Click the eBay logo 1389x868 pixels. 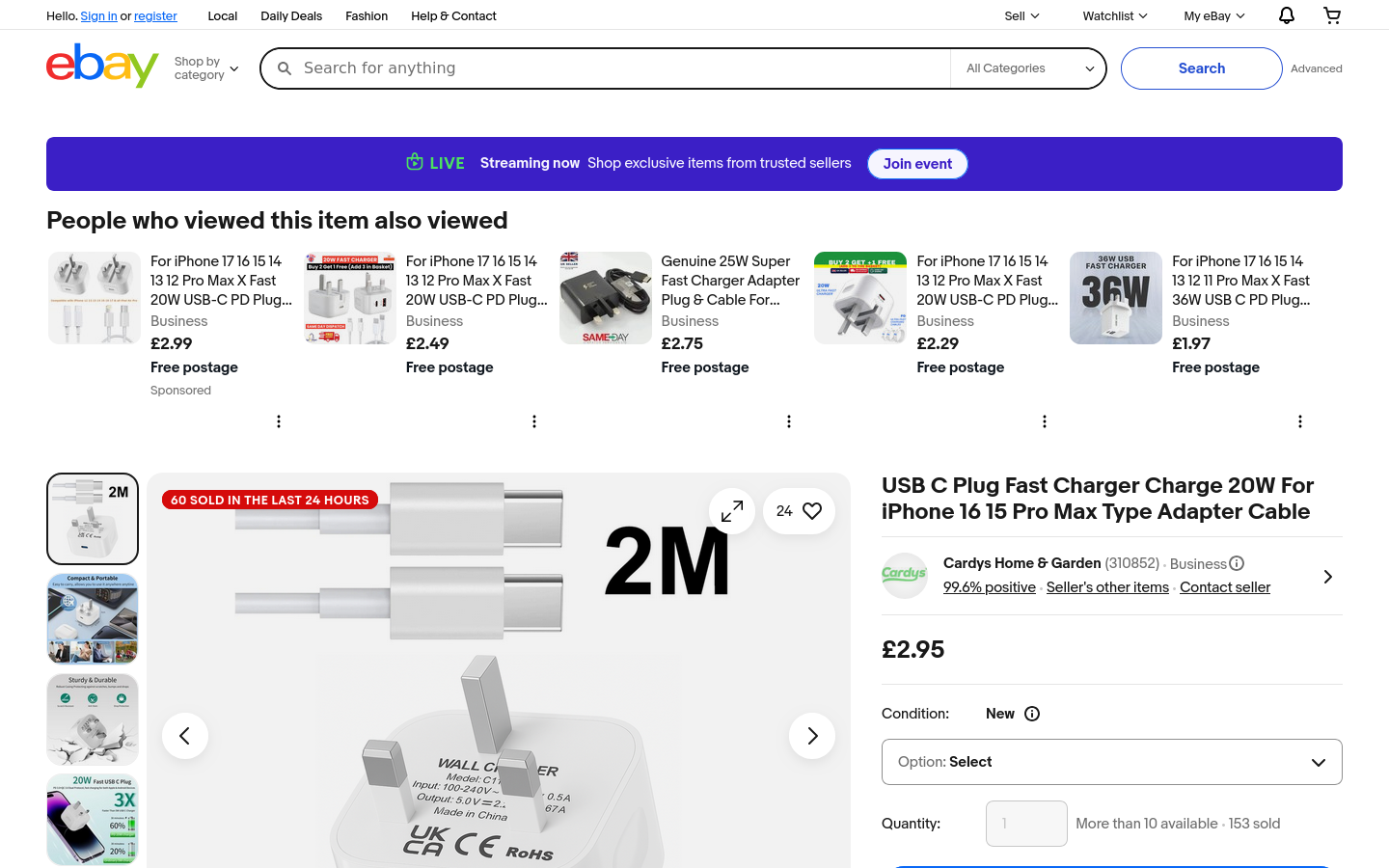coord(102,66)
